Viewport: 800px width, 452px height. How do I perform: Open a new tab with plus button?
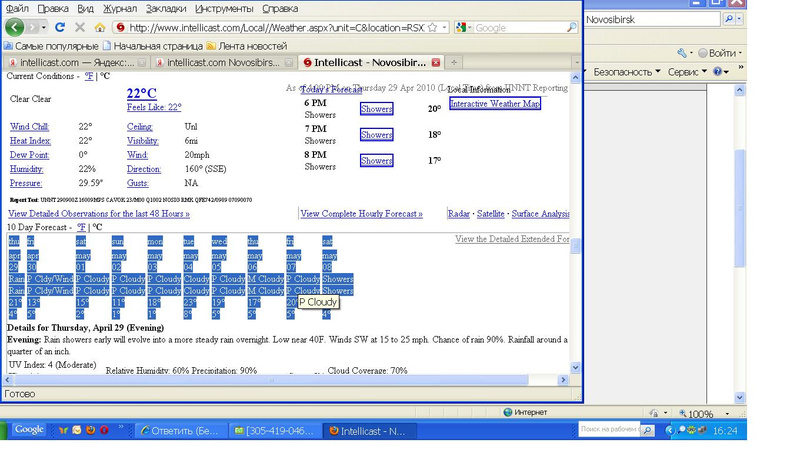(454, 63)
